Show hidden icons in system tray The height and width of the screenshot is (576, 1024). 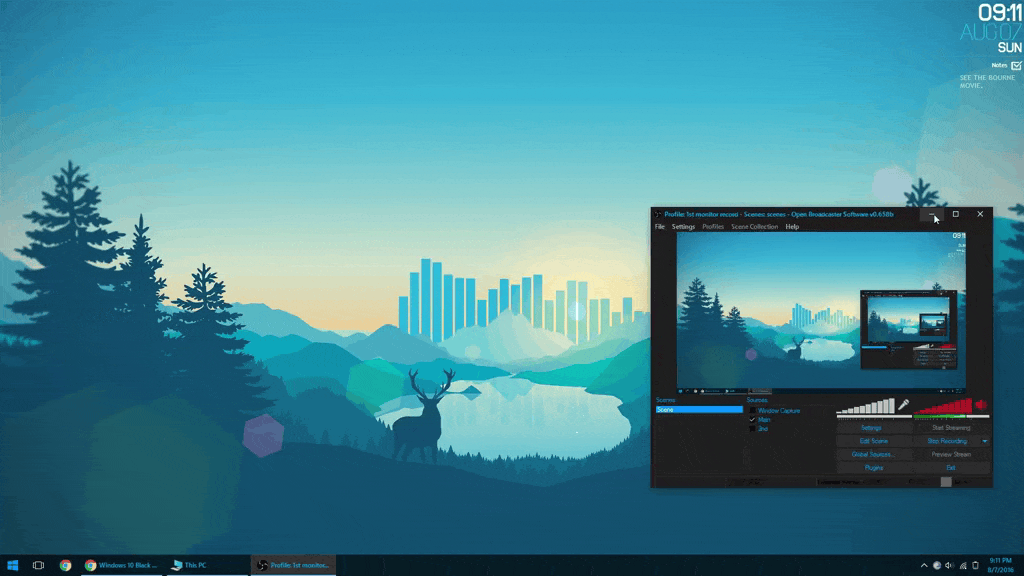pyautogui.click(x=924, y=565)
